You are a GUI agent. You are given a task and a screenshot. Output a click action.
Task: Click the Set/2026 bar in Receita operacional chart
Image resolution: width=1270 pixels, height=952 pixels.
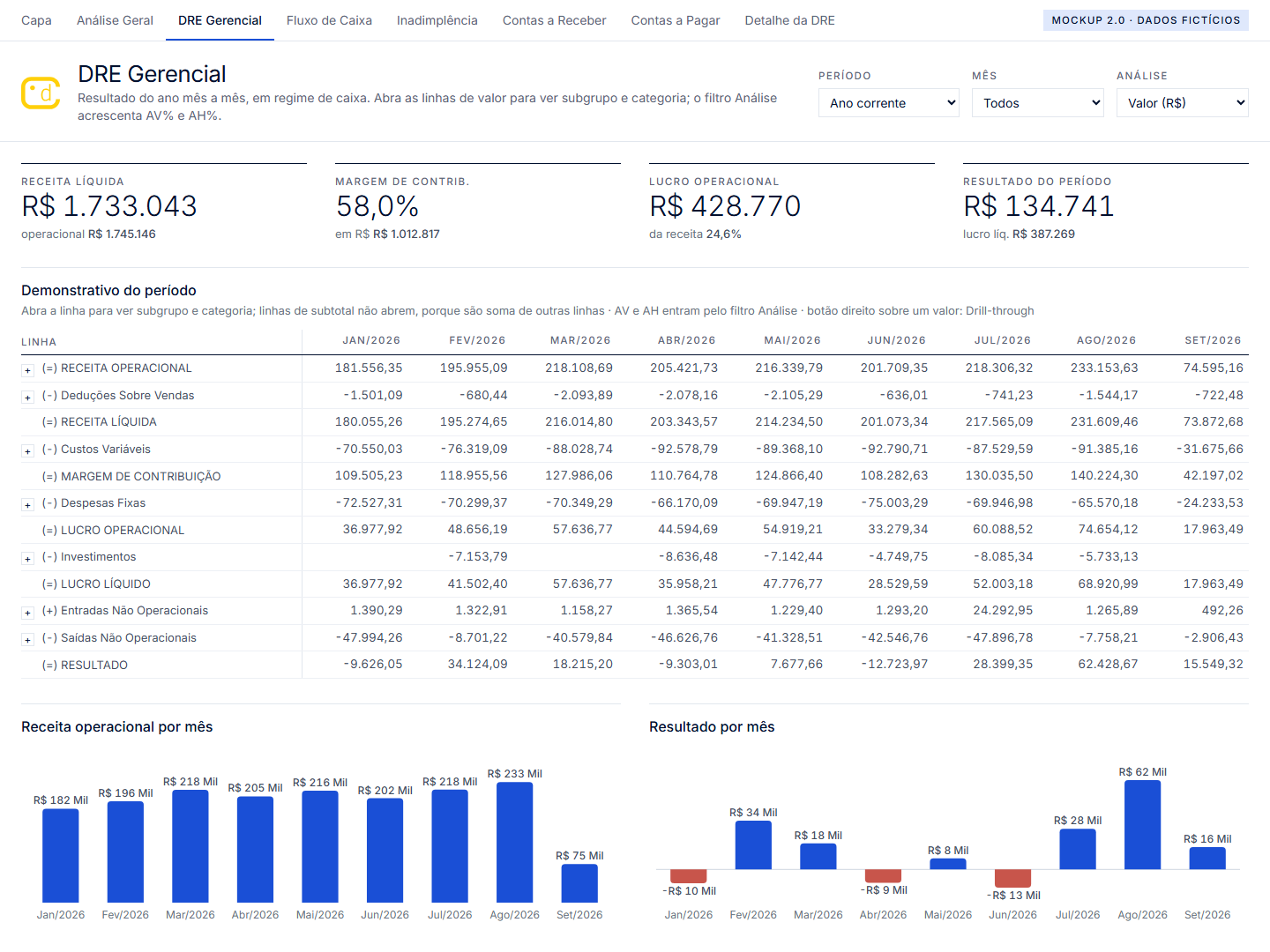[x=579, y=883]
